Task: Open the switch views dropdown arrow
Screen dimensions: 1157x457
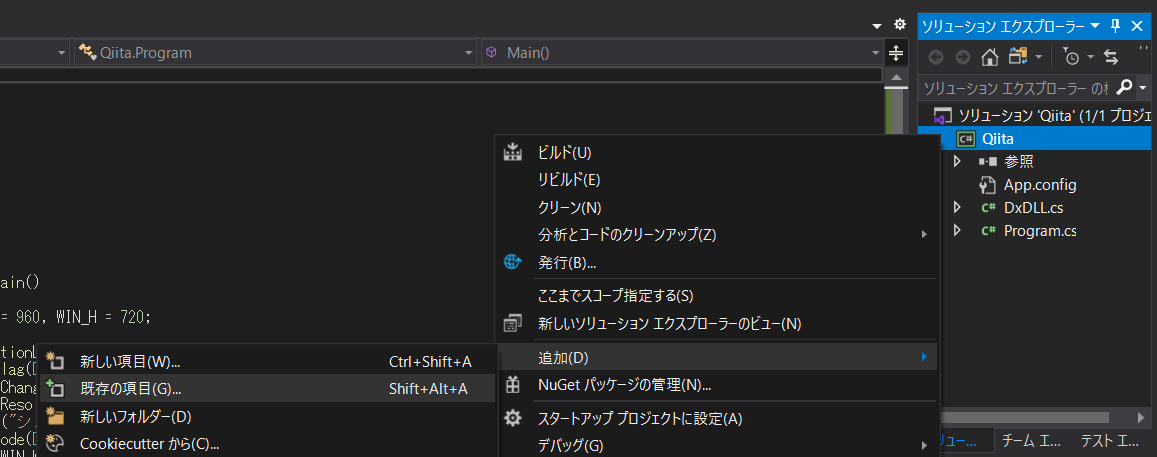Action: [1039, 57]
